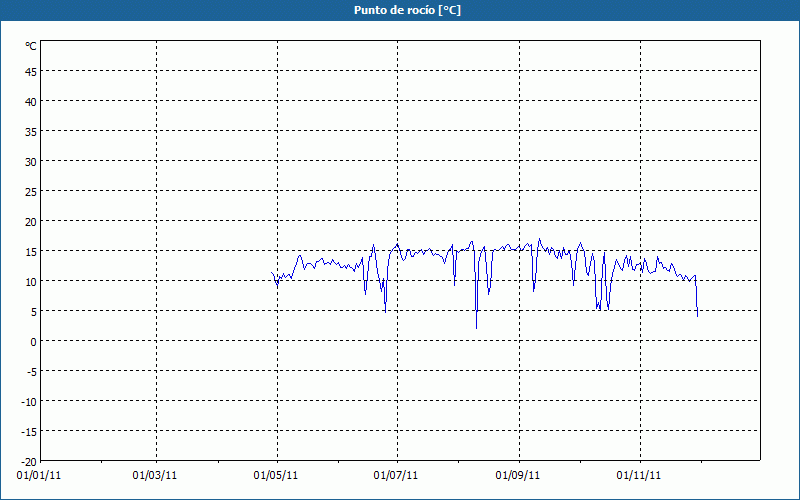Click the 01/01/11 date label
The image size is (800, 500).
click(x=39, y=476)
